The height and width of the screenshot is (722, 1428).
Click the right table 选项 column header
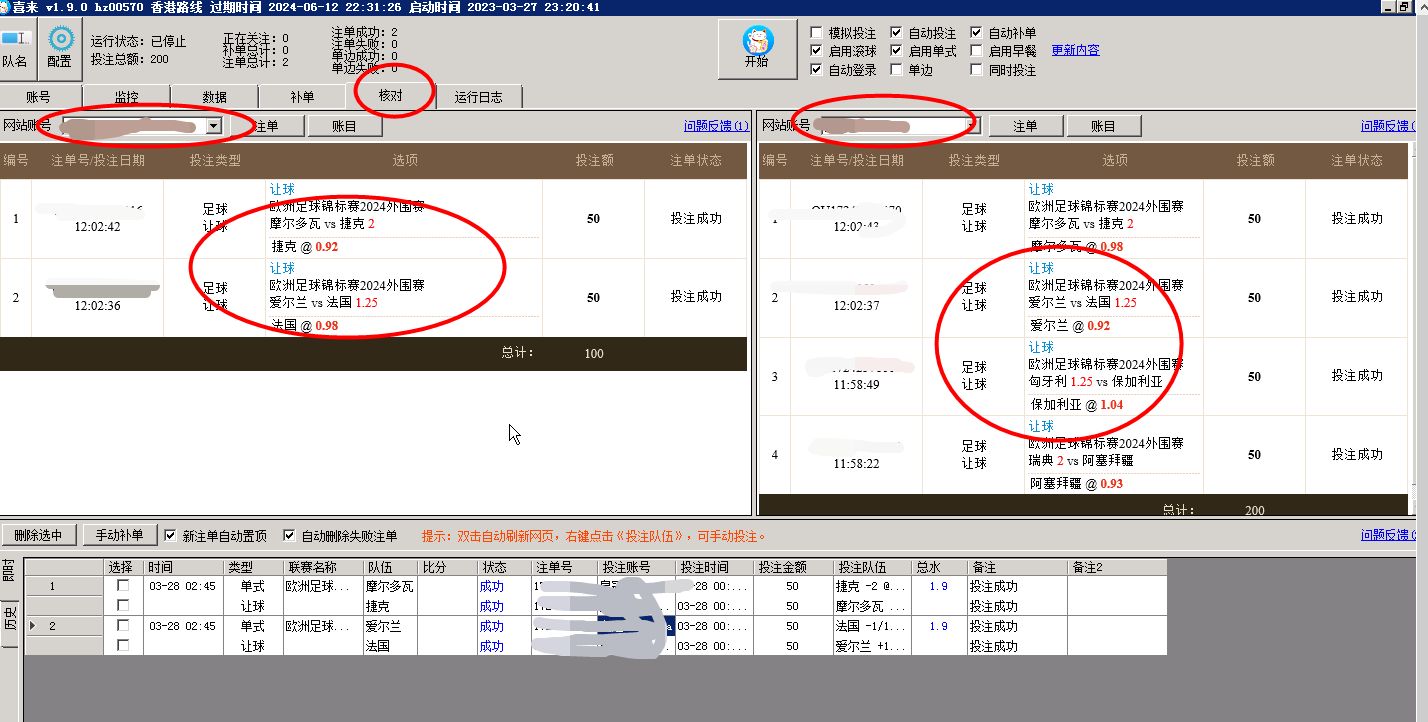(x=1115, y=160)
